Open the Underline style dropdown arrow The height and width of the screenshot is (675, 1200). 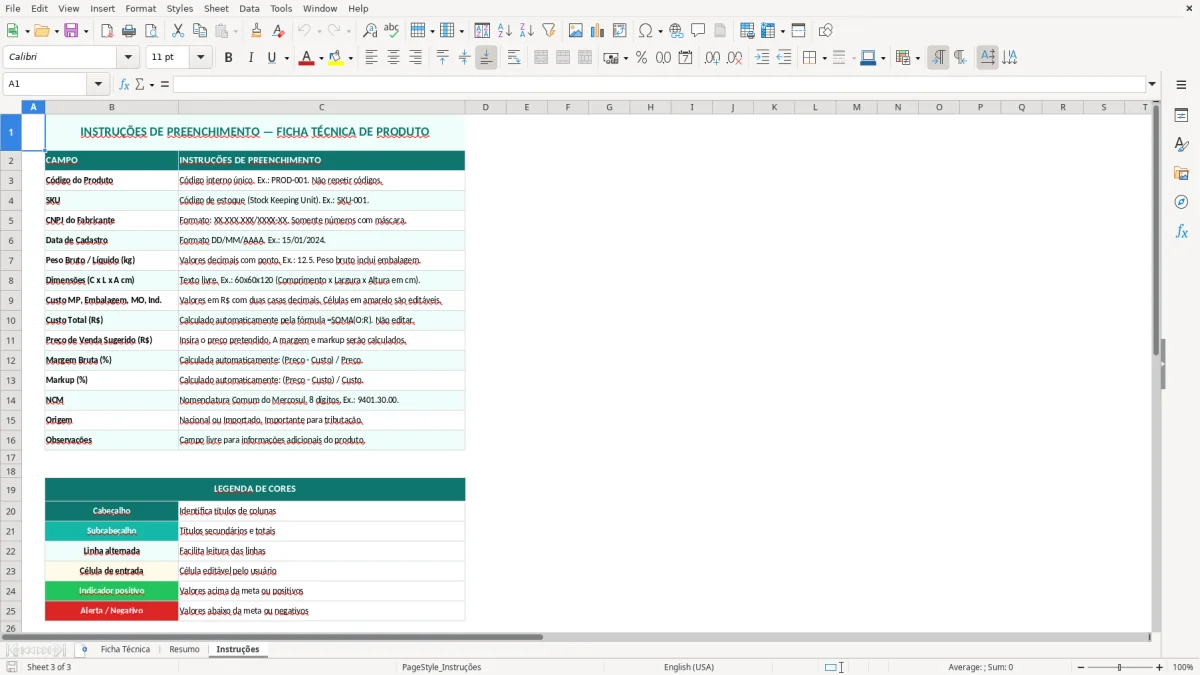[286, 58]
